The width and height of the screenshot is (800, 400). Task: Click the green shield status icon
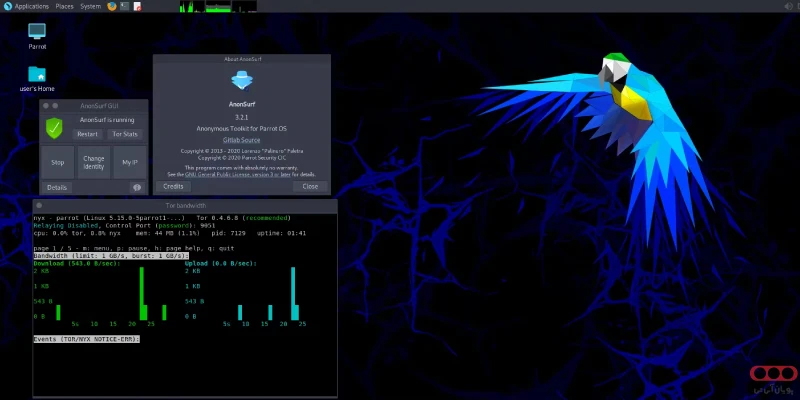tap(54, 128)
